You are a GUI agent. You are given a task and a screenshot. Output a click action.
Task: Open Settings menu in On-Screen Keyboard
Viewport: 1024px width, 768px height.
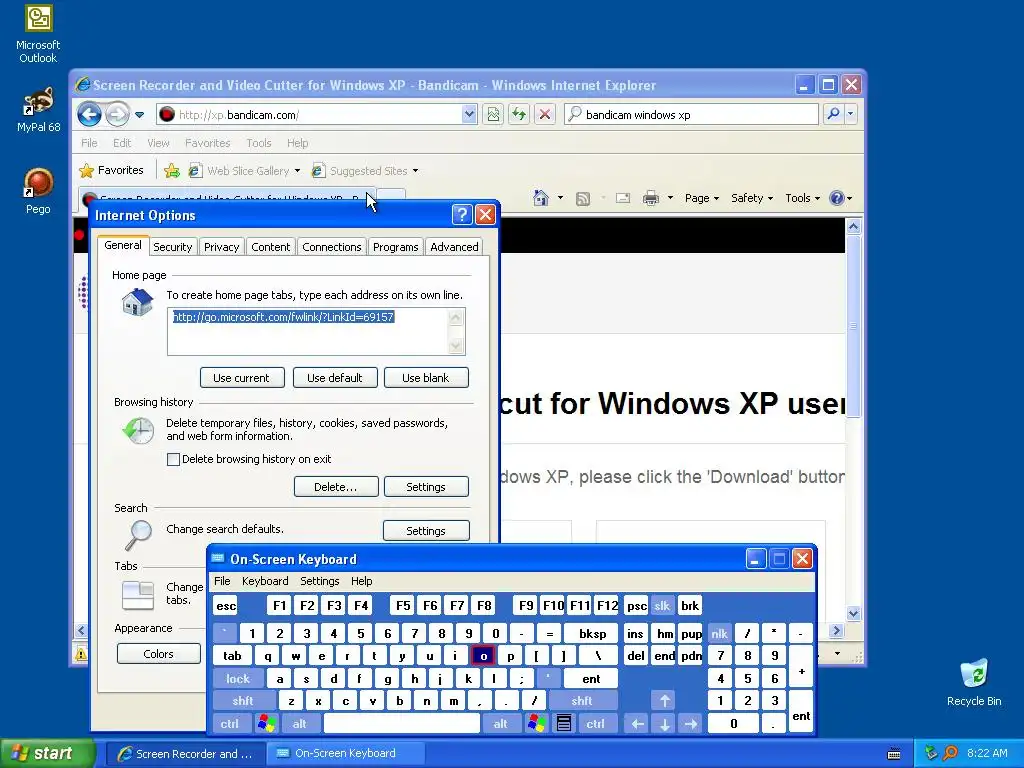(x=319, y=581)
